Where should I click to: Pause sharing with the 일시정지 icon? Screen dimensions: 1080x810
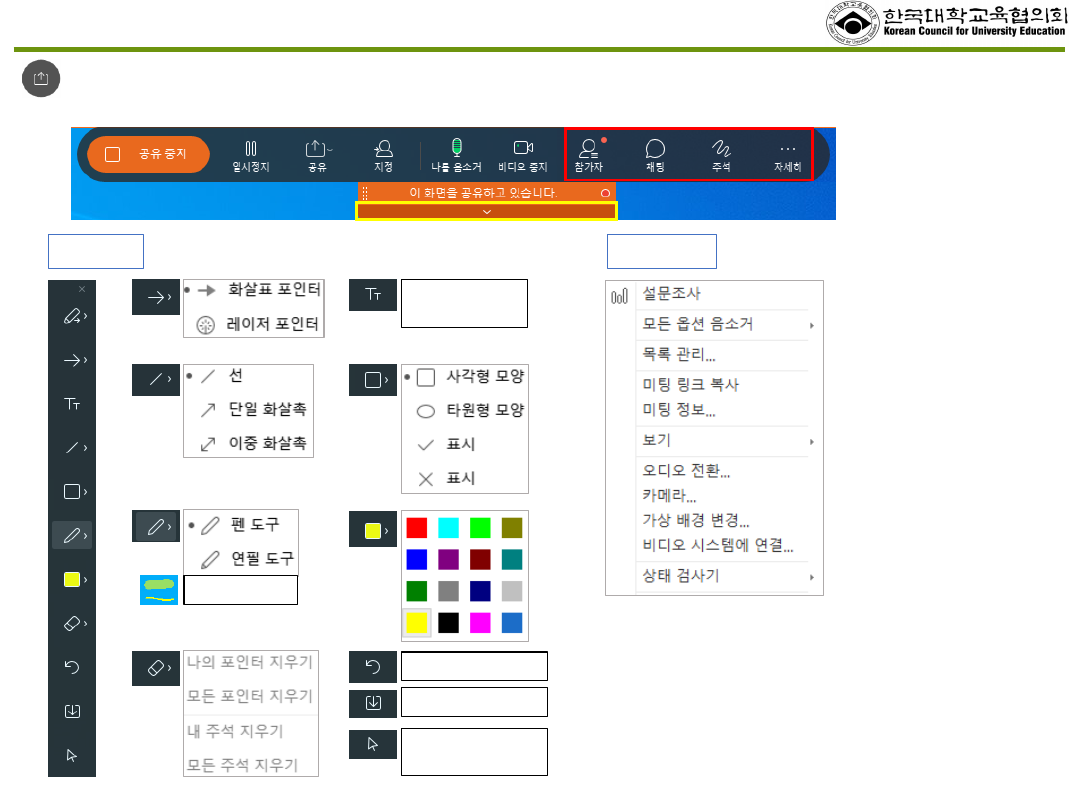250,155
